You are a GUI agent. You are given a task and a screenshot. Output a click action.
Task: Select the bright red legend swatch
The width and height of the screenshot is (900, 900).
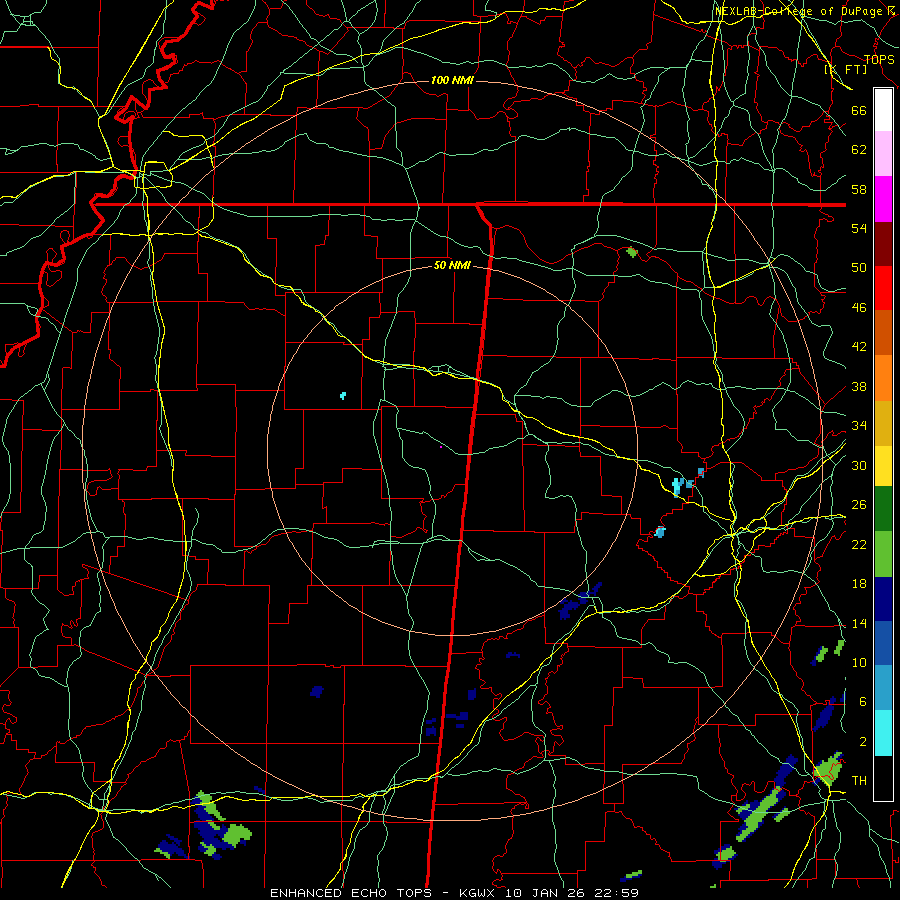coord(883,288)
